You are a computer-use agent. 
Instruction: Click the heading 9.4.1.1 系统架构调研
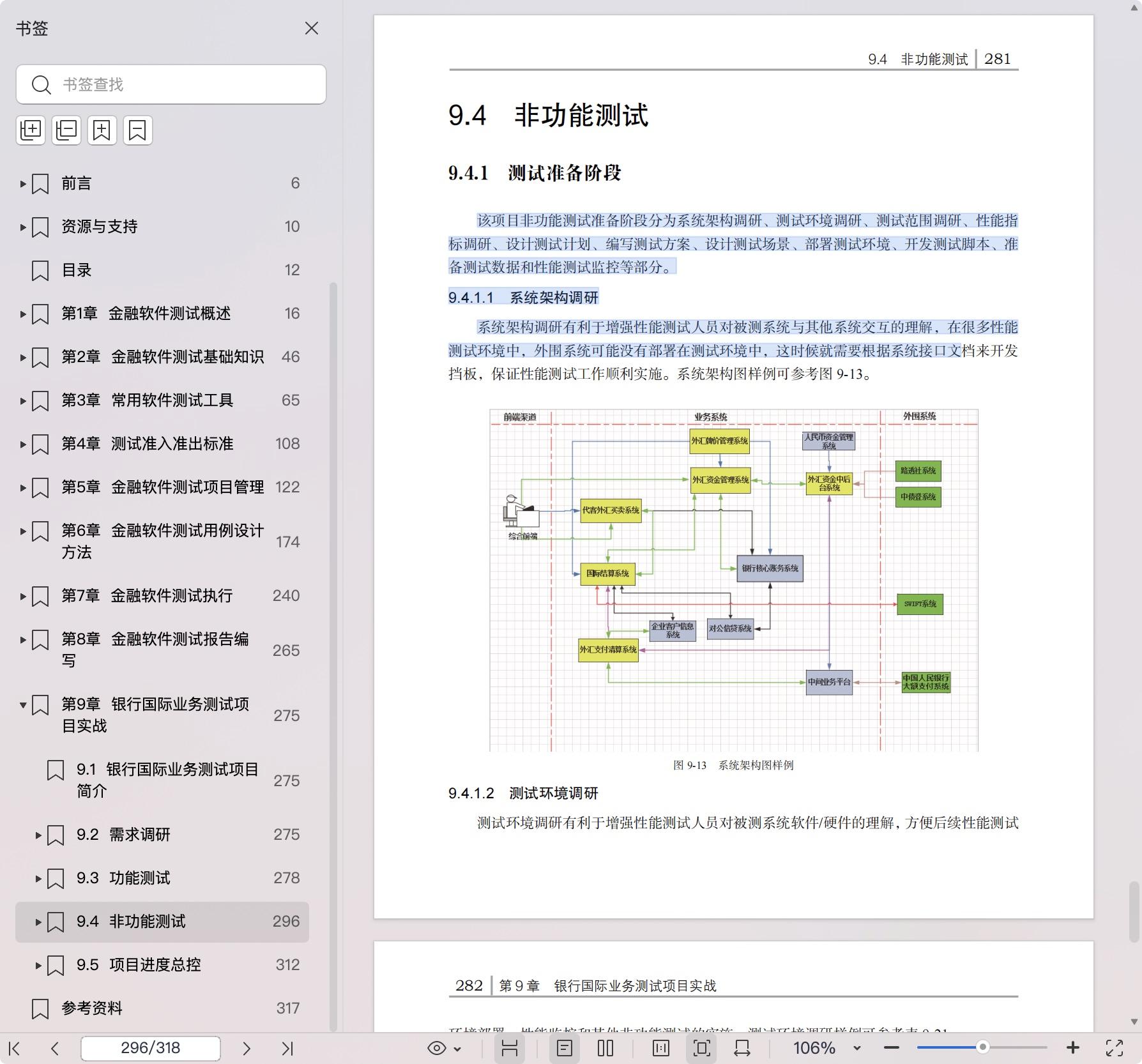point(523,298)
